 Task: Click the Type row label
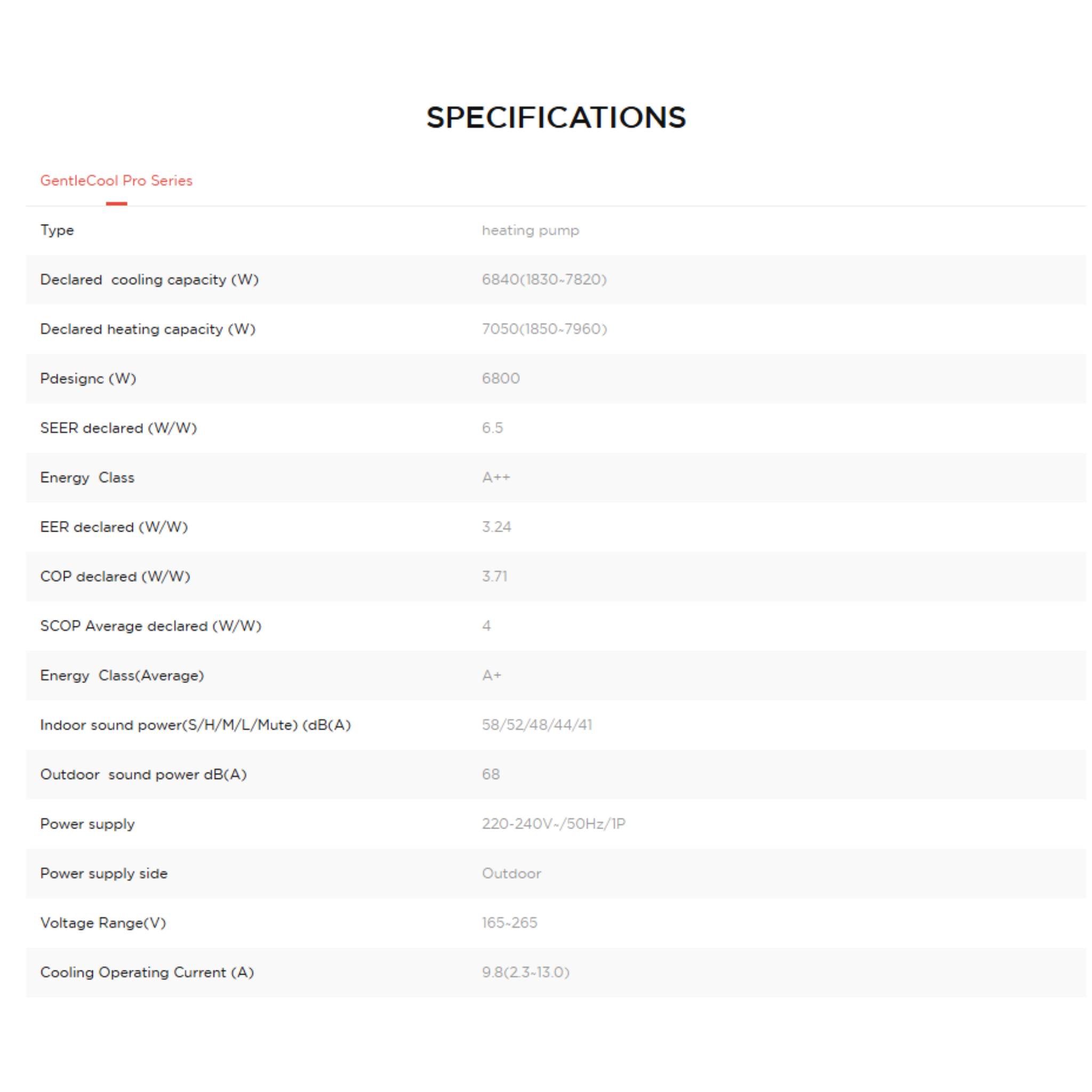pyautogui.click(x=57, y=230)
